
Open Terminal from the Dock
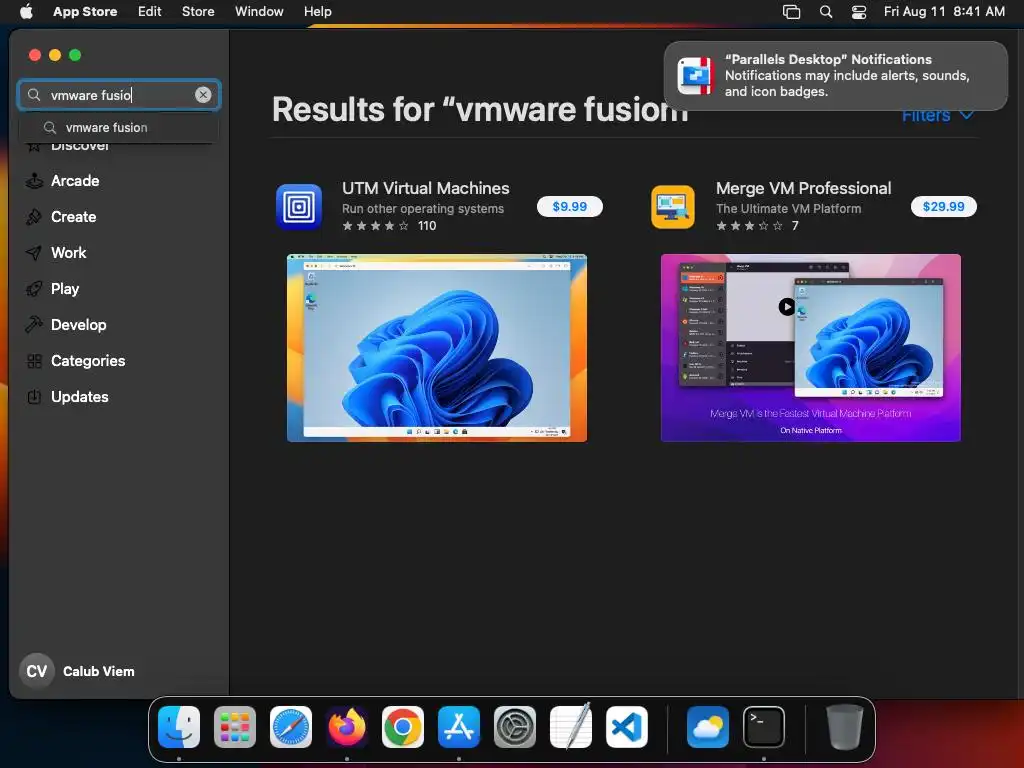click(x=764, y=727)
